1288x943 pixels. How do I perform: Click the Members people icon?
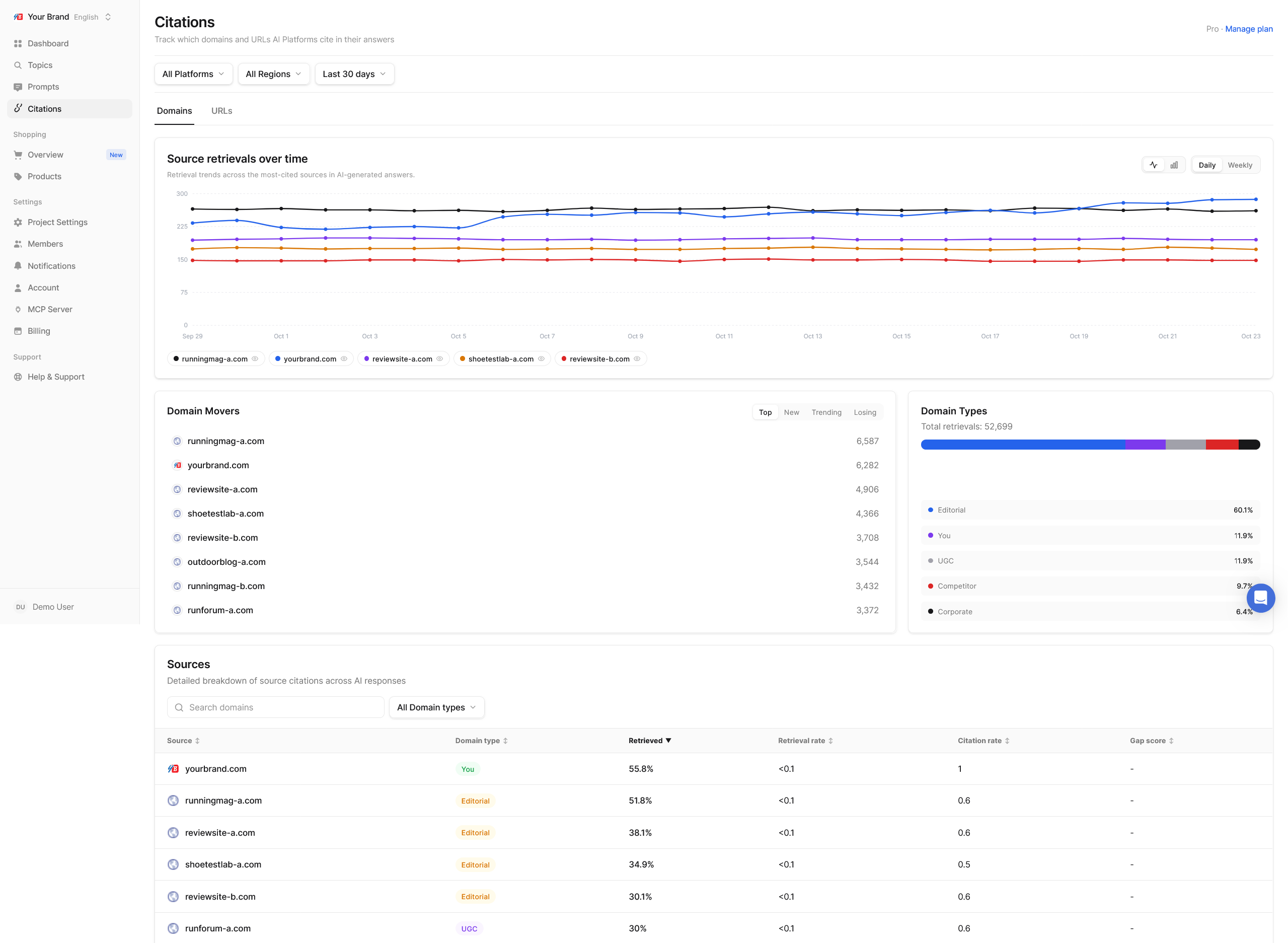click(18, 244)
